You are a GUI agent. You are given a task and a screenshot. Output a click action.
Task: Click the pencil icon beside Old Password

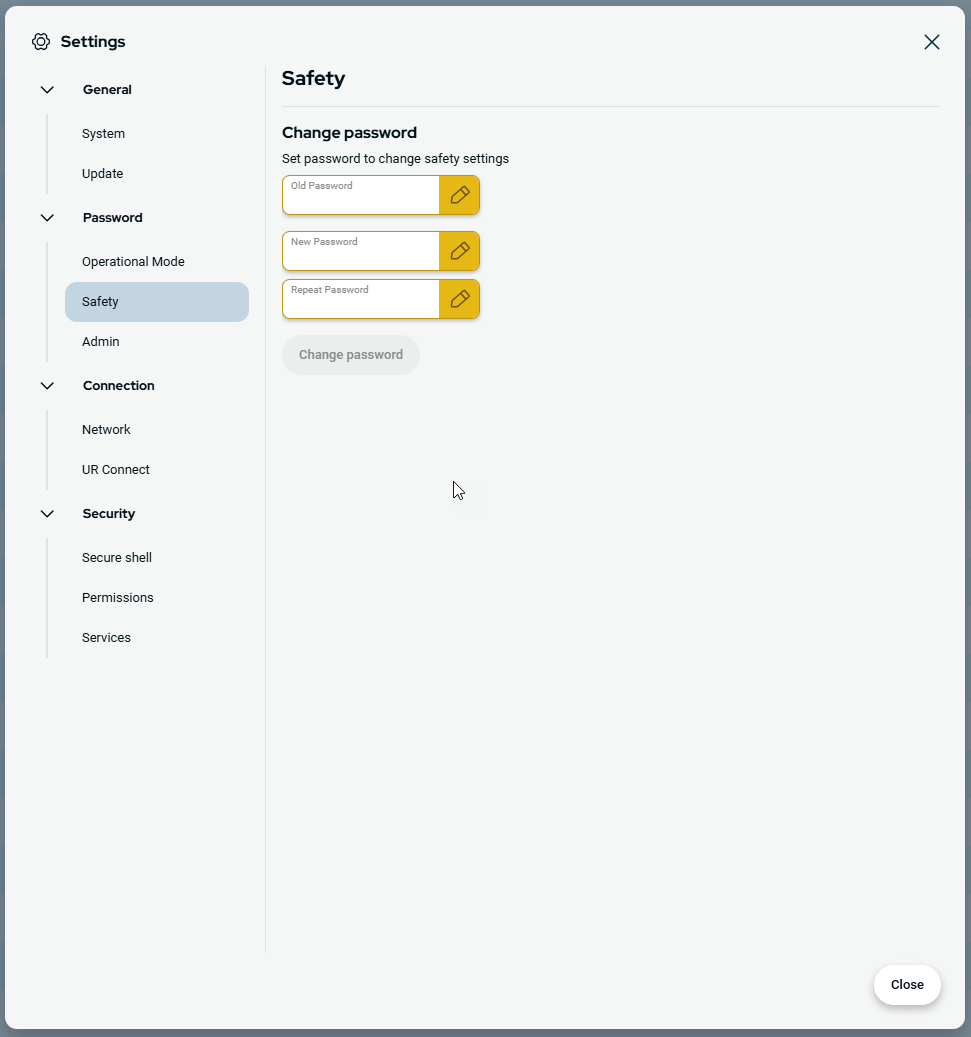(x=459, y=195)
